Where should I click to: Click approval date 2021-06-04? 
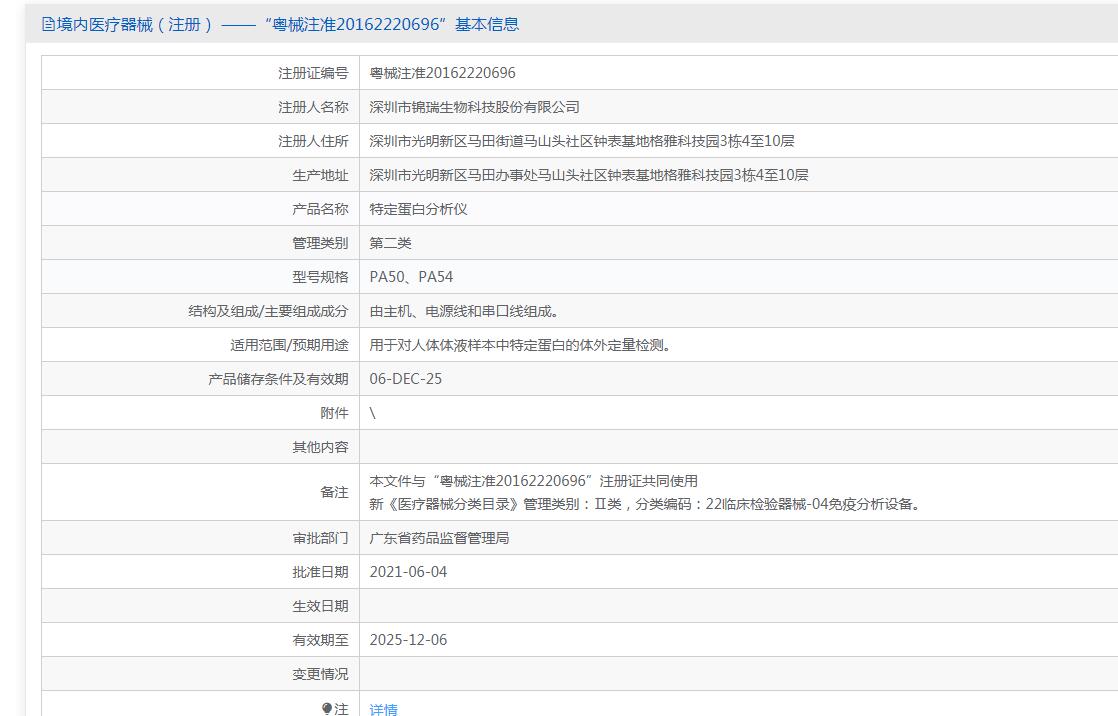[x=409, y=572]
